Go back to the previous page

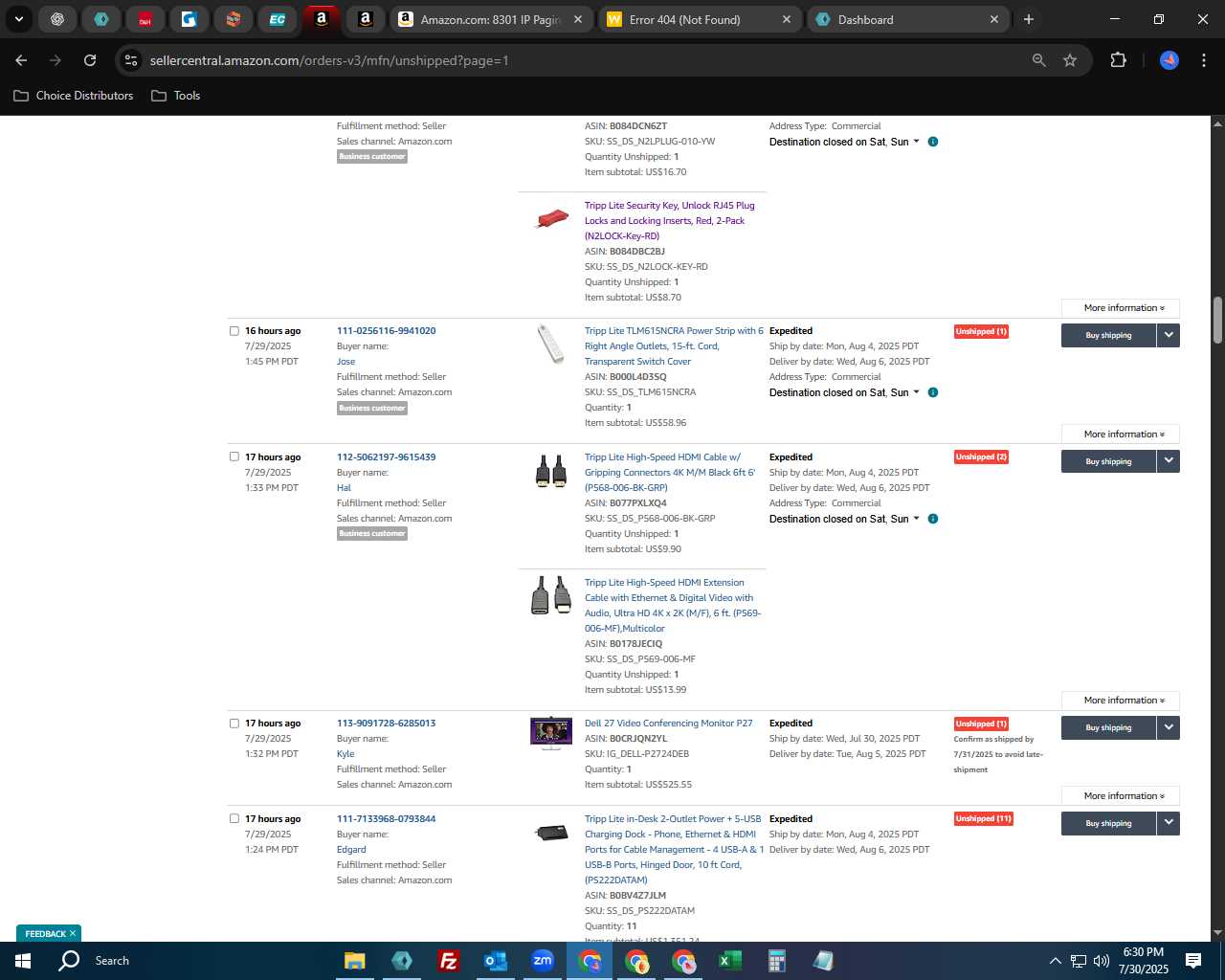[21, 60]
